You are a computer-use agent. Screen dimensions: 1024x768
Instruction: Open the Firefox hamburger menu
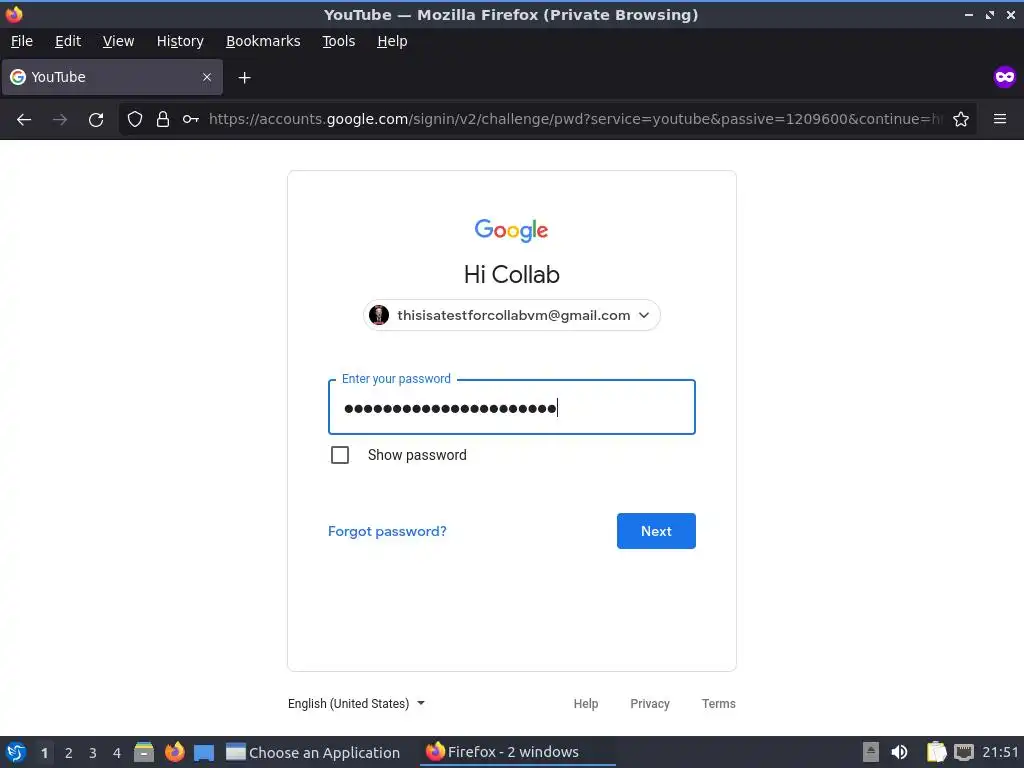1000,119
